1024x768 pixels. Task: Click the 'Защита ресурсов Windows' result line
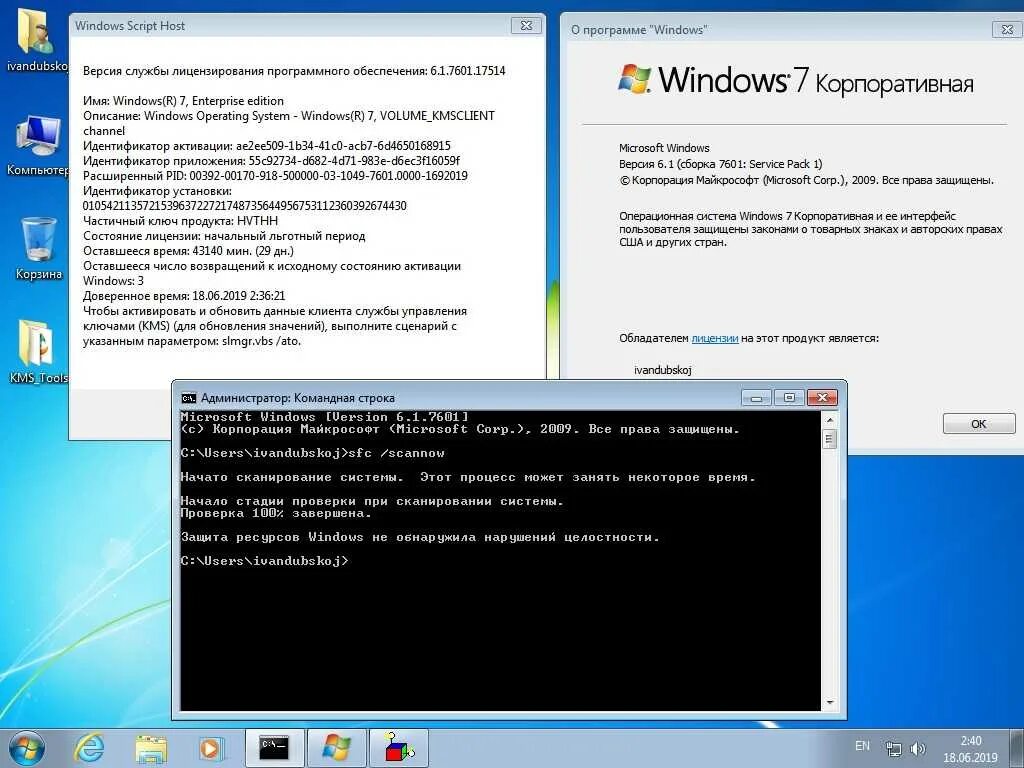pyautogui.click(x=420, y=537)
